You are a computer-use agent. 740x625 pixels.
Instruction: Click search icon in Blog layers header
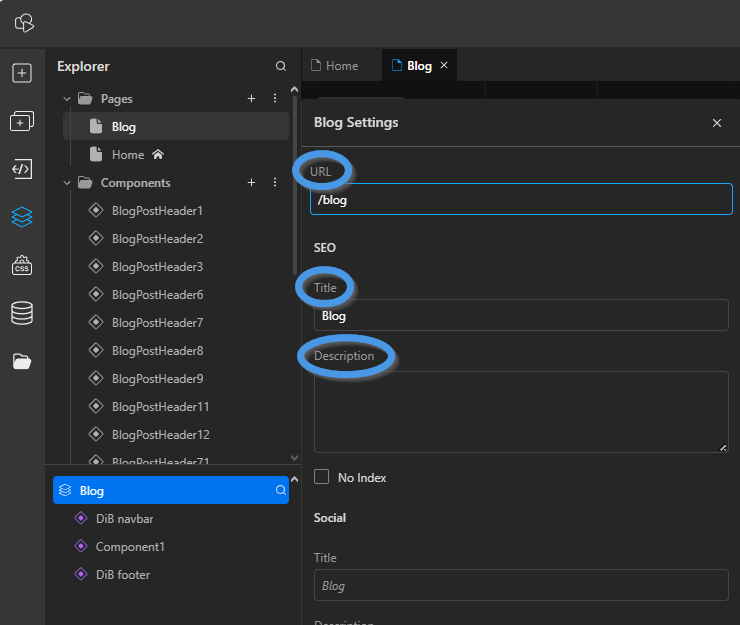pyautogui.click(x=281, y=490)
